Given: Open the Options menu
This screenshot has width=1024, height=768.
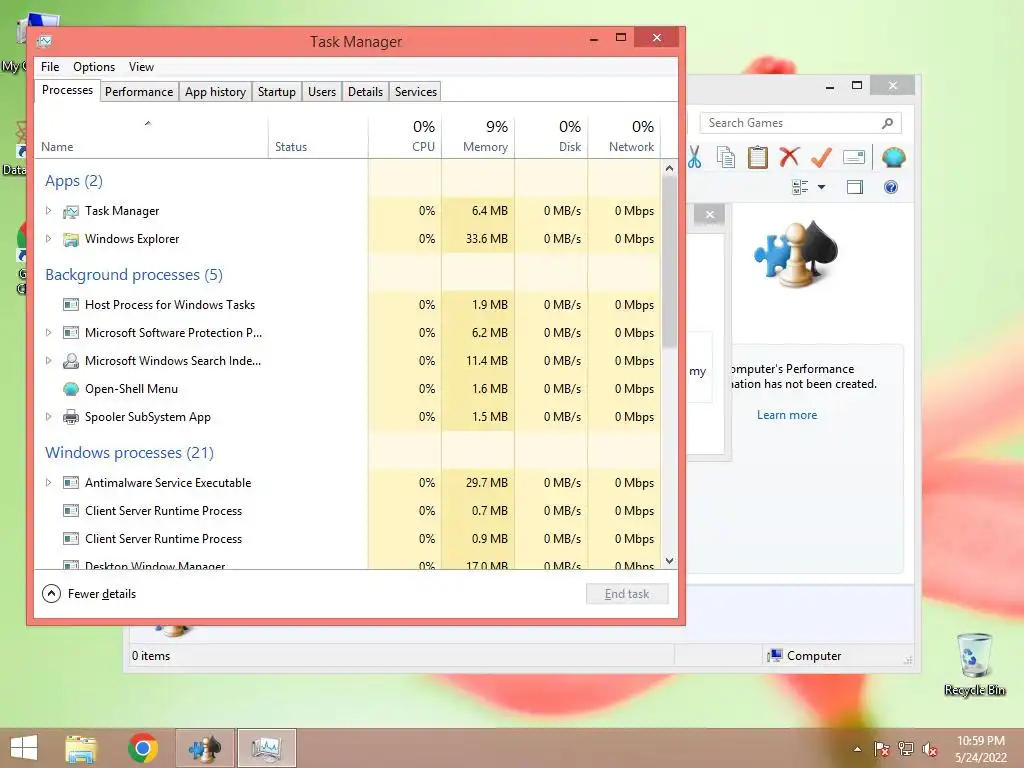Looking at the screenshot, I should coord(93,67).
